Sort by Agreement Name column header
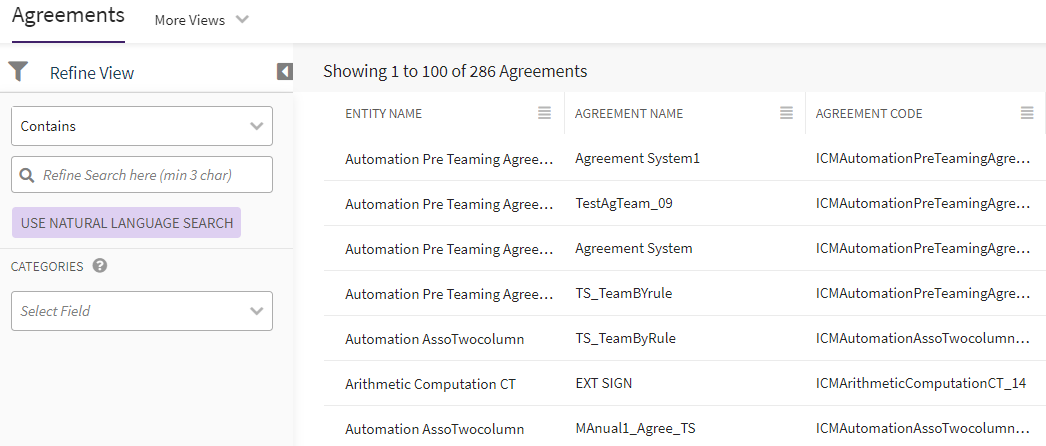This screenshot has width=1046, height=446. tap(629, 114)
